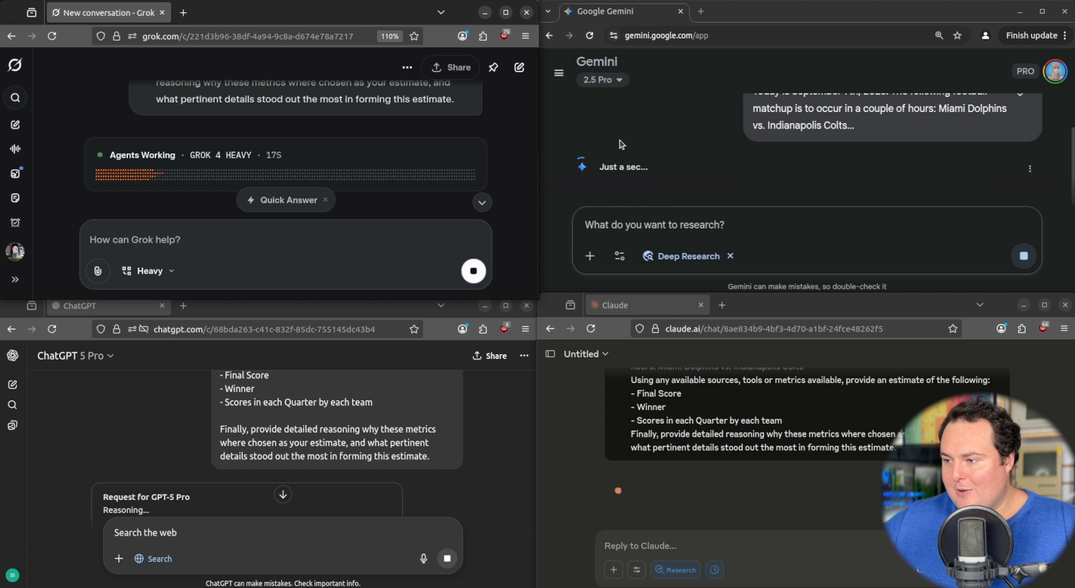1075x588 pixels.
Task: Toggle Research mode in Claude
Action: point(675,569)
